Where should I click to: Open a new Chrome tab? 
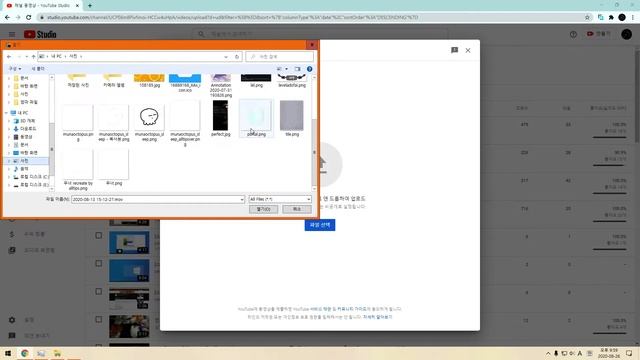click(90, 6)
